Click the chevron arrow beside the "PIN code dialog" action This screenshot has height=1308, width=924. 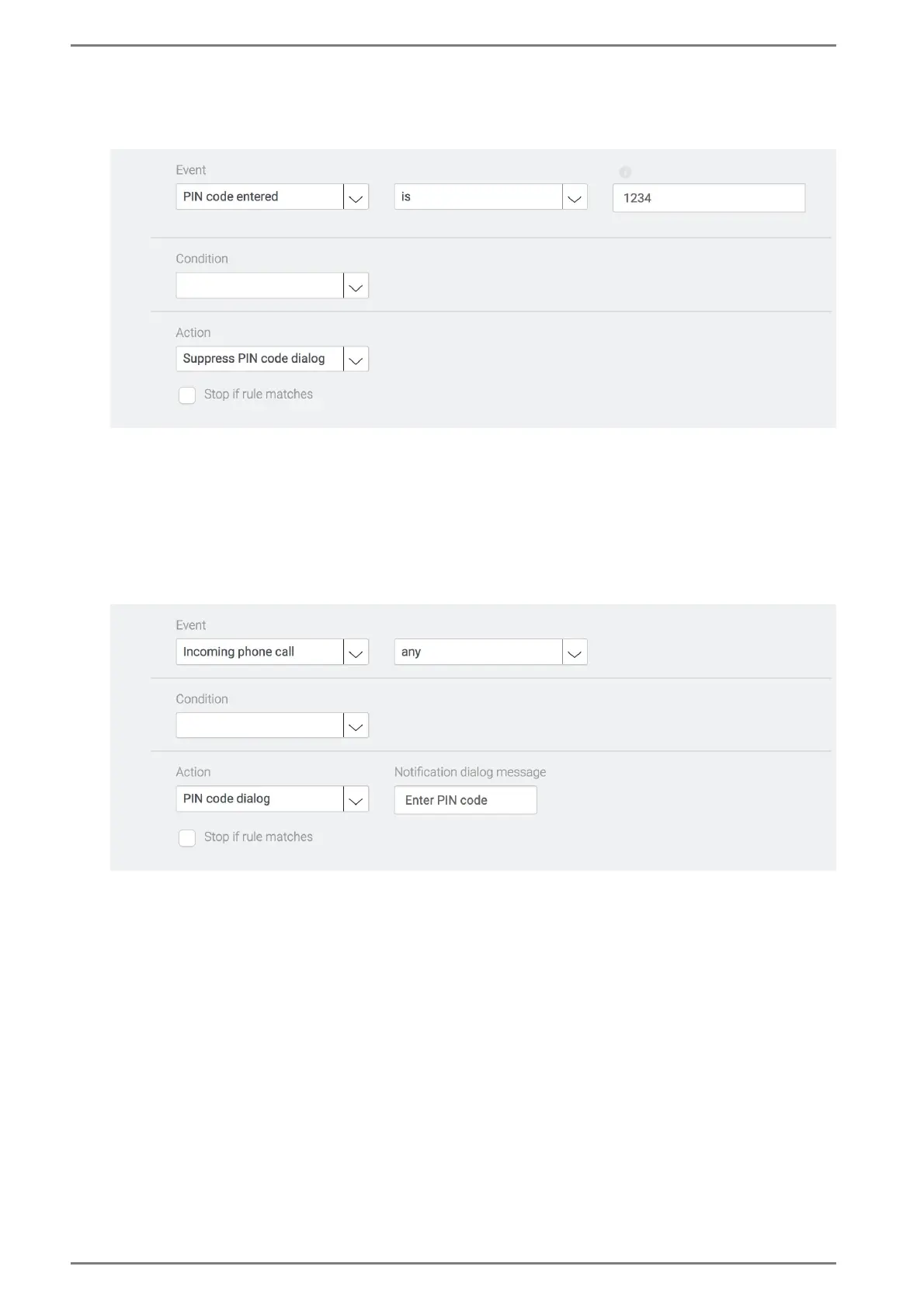(x=356, y=799)
